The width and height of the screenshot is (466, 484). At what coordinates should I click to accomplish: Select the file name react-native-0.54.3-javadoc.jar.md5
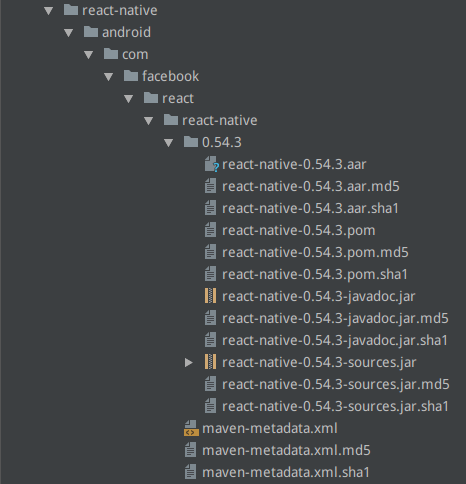pos(335,319)
